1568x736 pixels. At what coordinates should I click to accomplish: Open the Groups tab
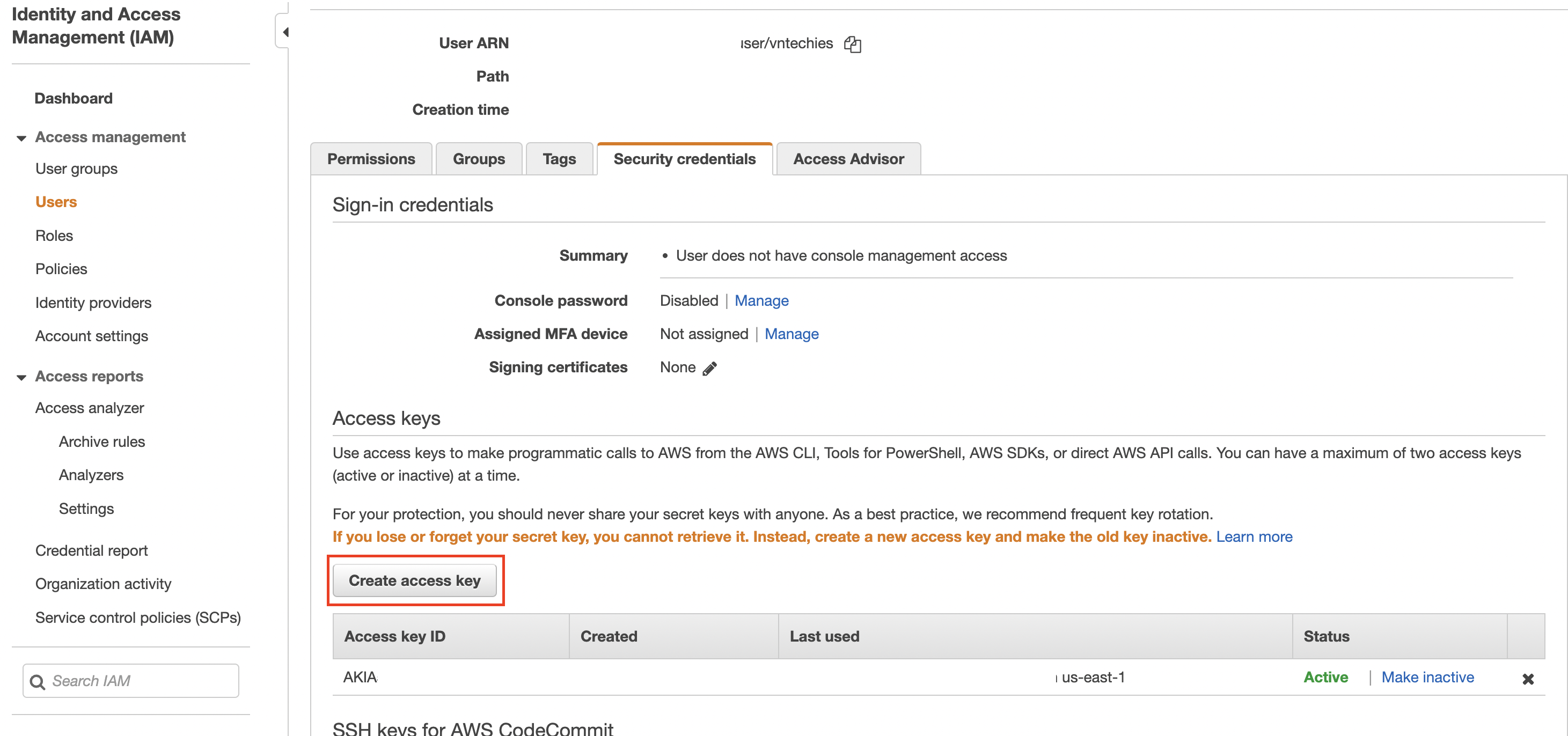(x=479, y=159)
